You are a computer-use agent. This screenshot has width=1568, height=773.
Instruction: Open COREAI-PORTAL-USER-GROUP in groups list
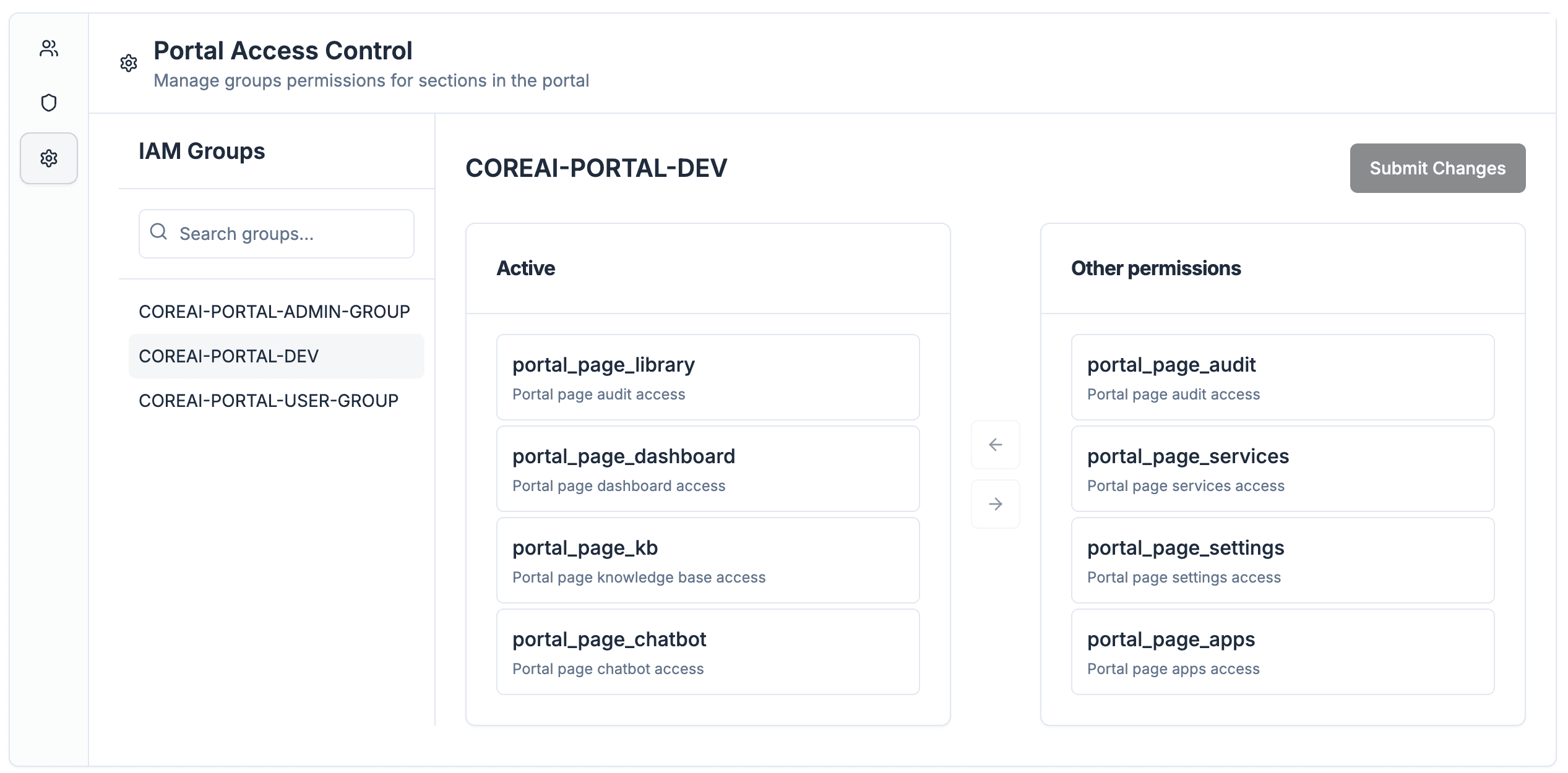point(269,401)
